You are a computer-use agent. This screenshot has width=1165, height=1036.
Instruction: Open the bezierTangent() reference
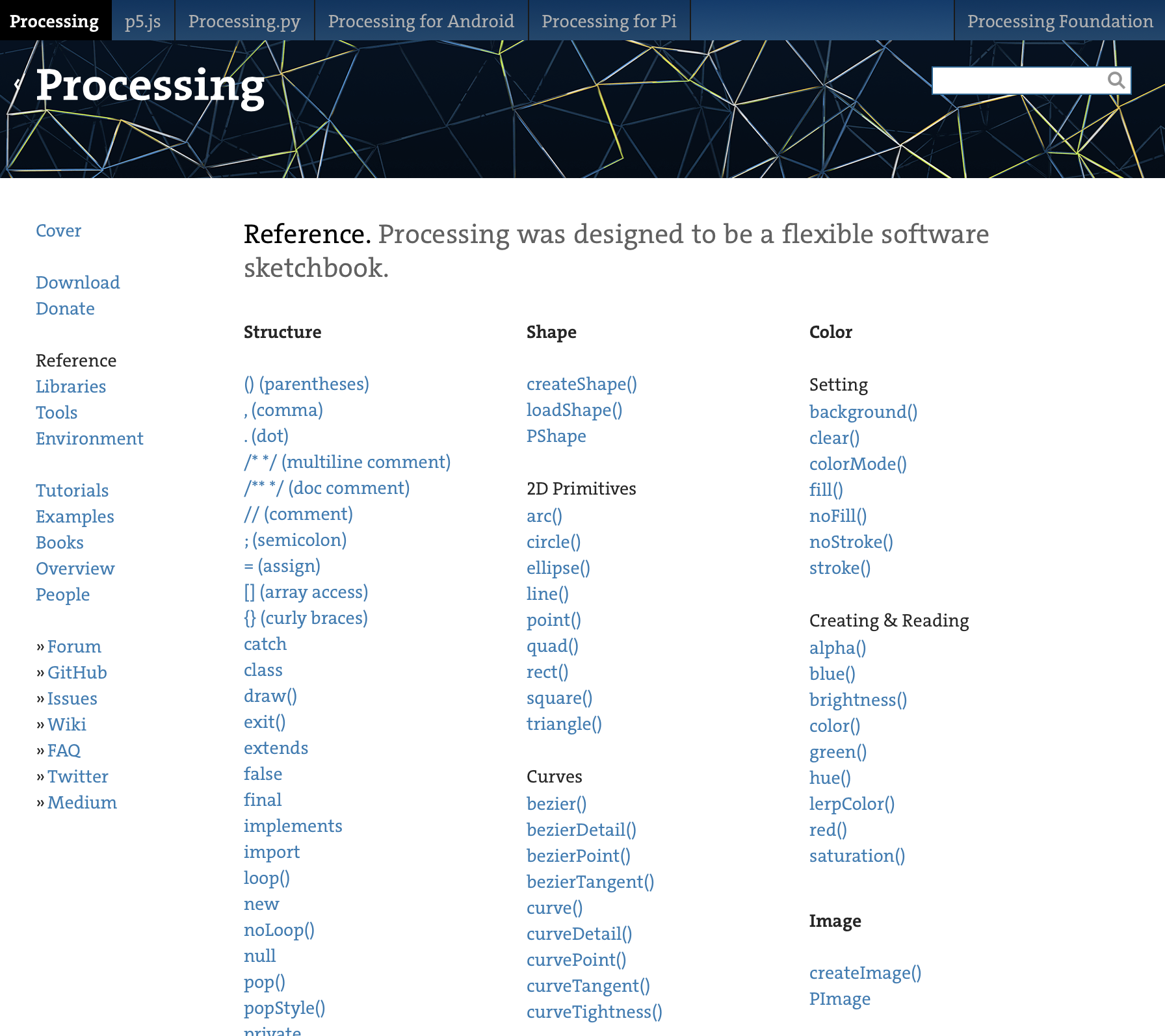click(x=590, y=882)
